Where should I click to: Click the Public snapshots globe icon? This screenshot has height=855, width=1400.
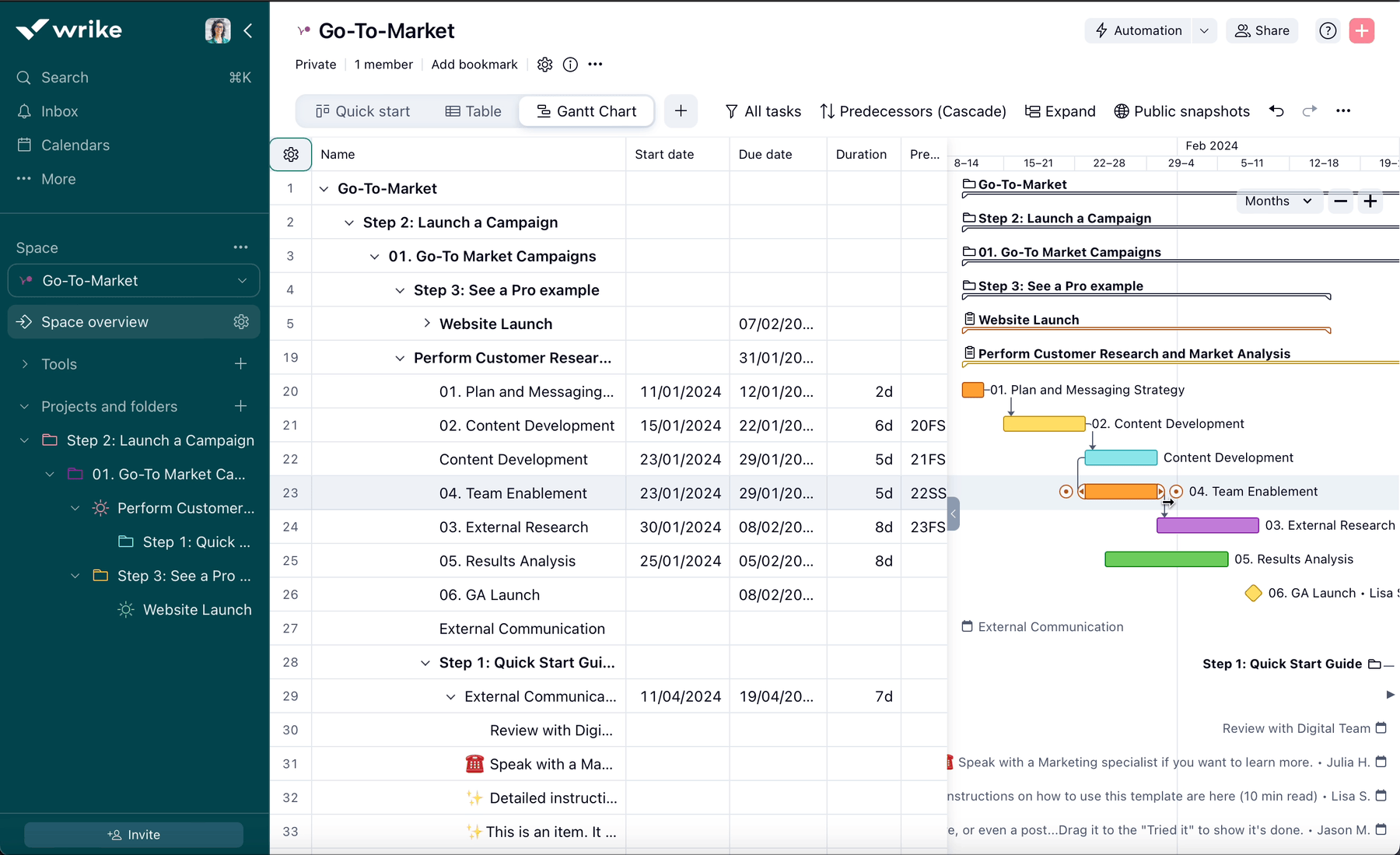(x=1121, y=111)
